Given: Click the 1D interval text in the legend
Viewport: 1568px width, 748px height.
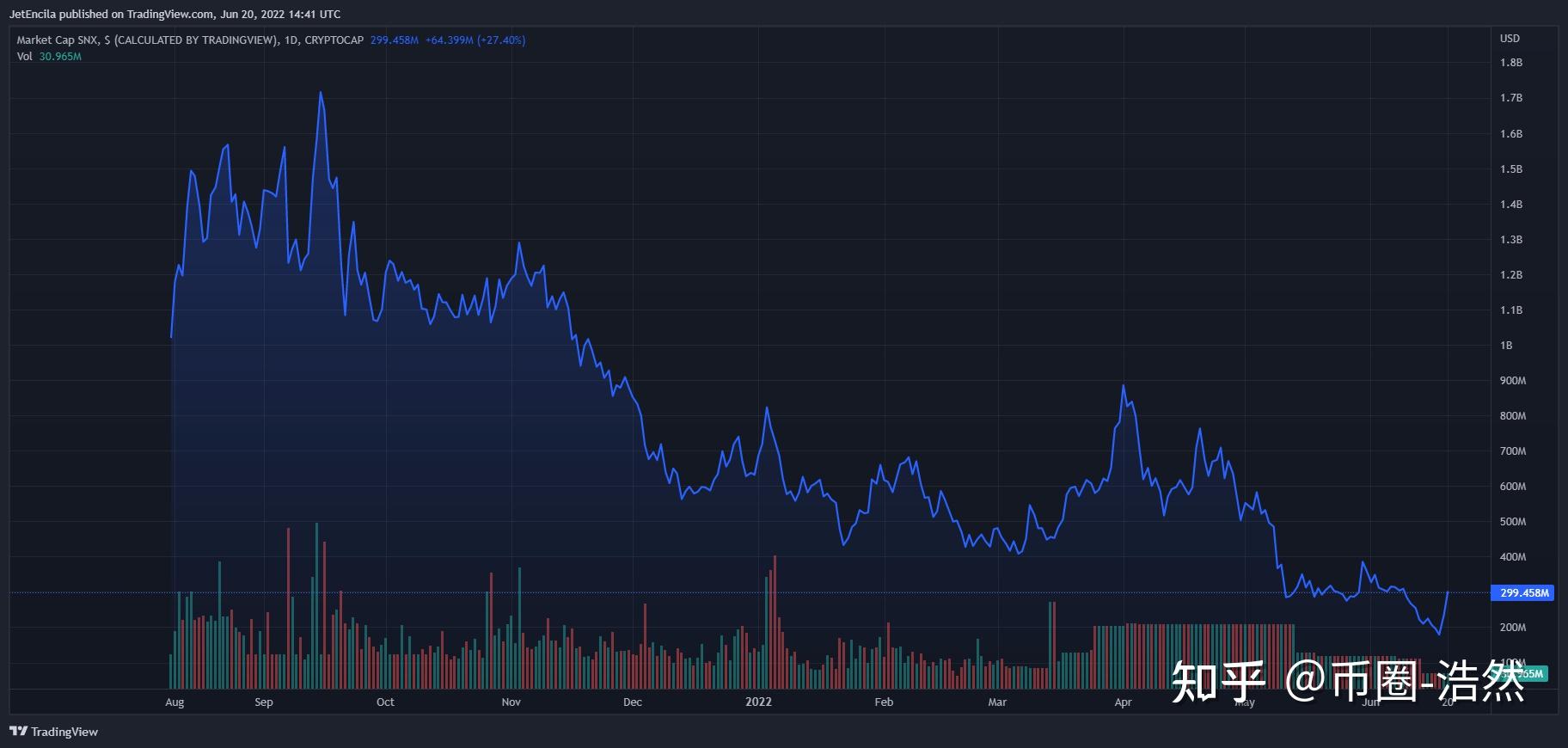Looking at the screenshot, I should [291, 40].
